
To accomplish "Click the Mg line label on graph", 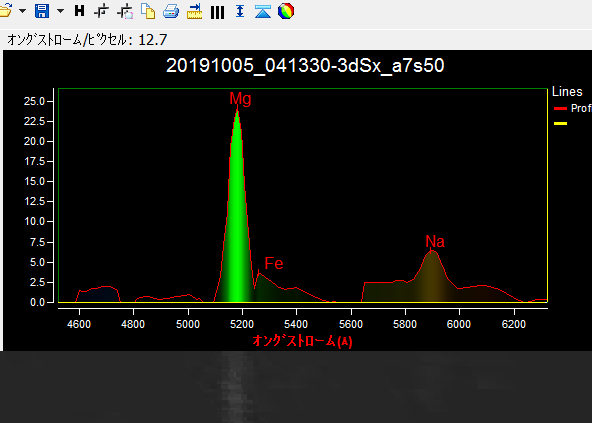I will (240, 99).
